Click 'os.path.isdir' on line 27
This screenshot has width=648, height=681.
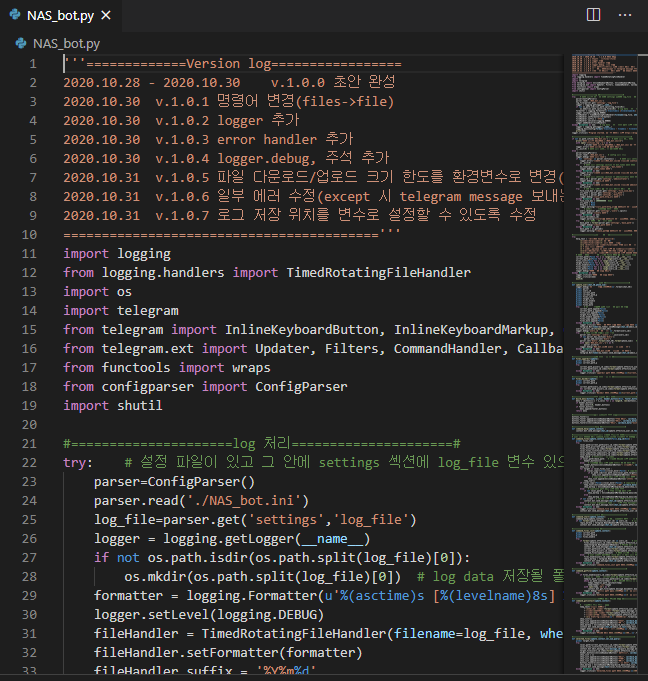click(198, 558)
